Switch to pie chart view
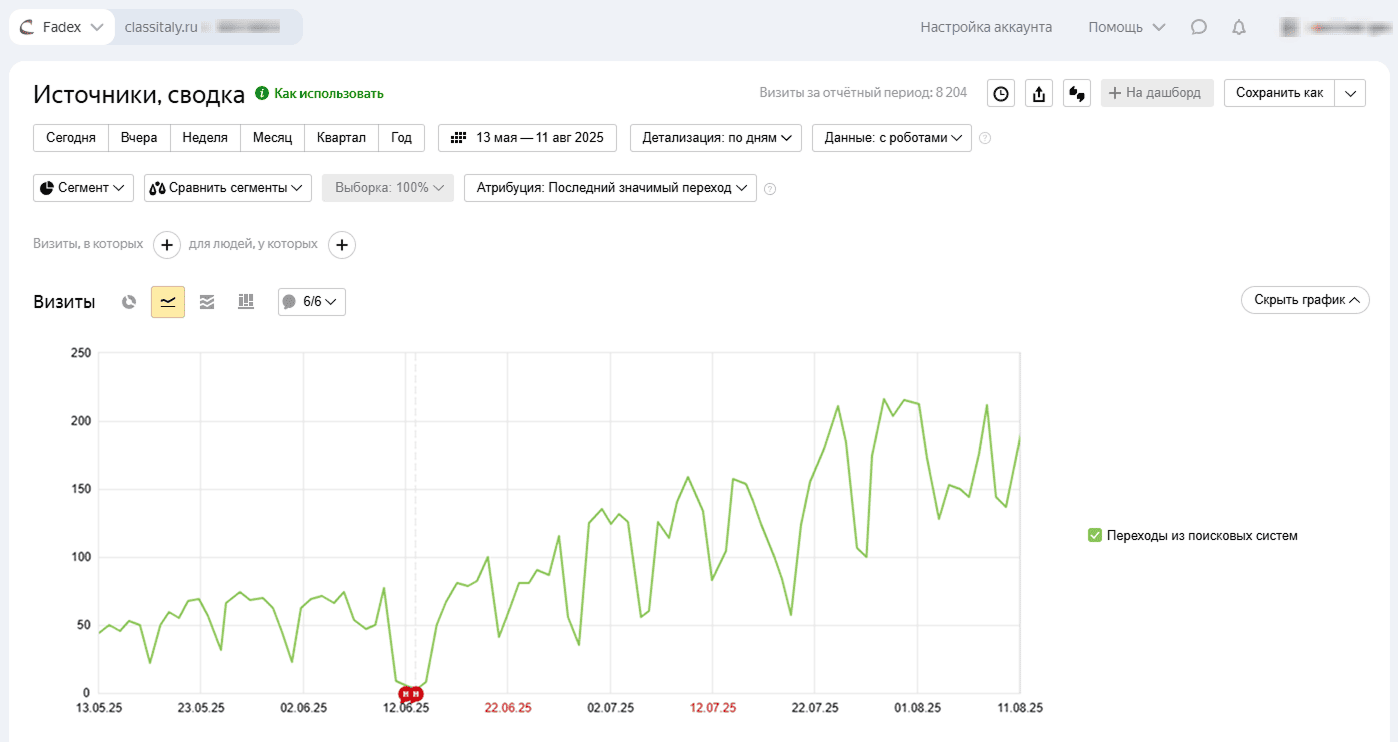This screenshot has width=1398, height=742. pos(129,301)
